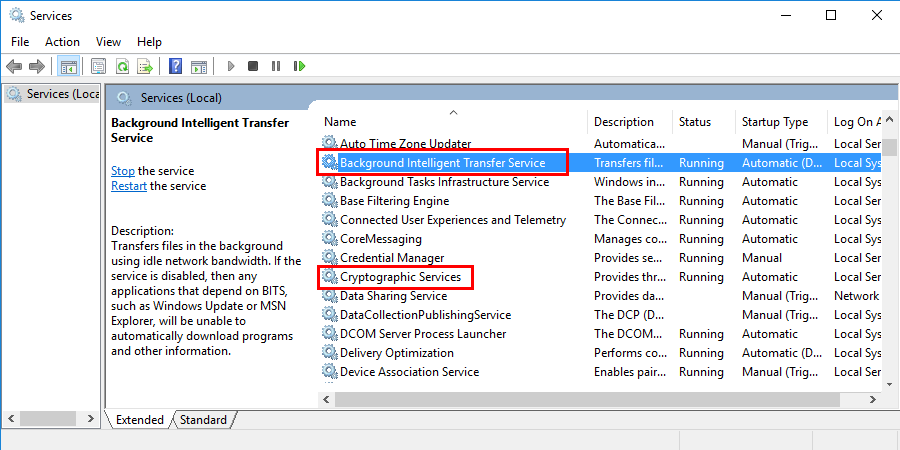Select Device Association Service row
This screenshot has width=900, height=450.
(x=600, y=371)
